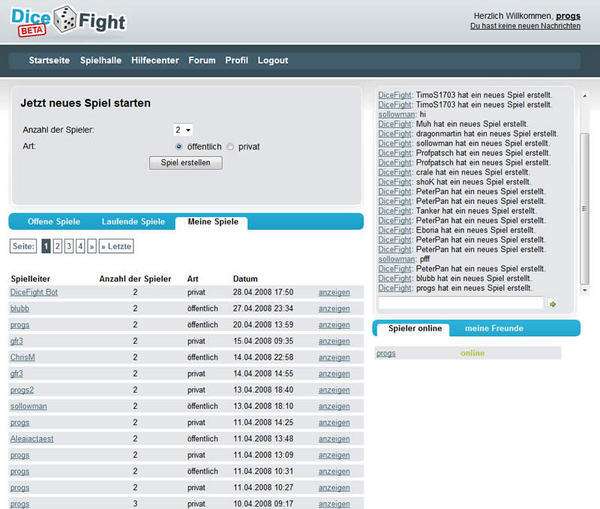Click DiceFight link before 'Muh hat' message

coord(395,124)
